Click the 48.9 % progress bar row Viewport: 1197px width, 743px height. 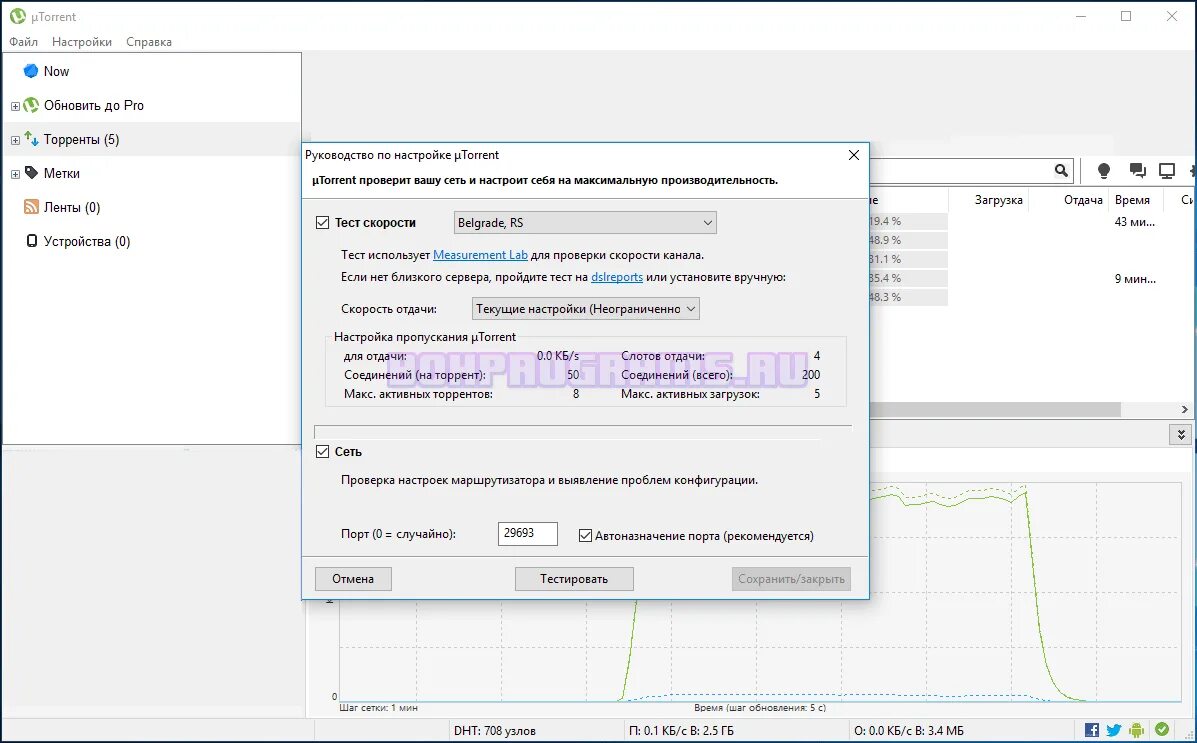[x=908, y=241]
